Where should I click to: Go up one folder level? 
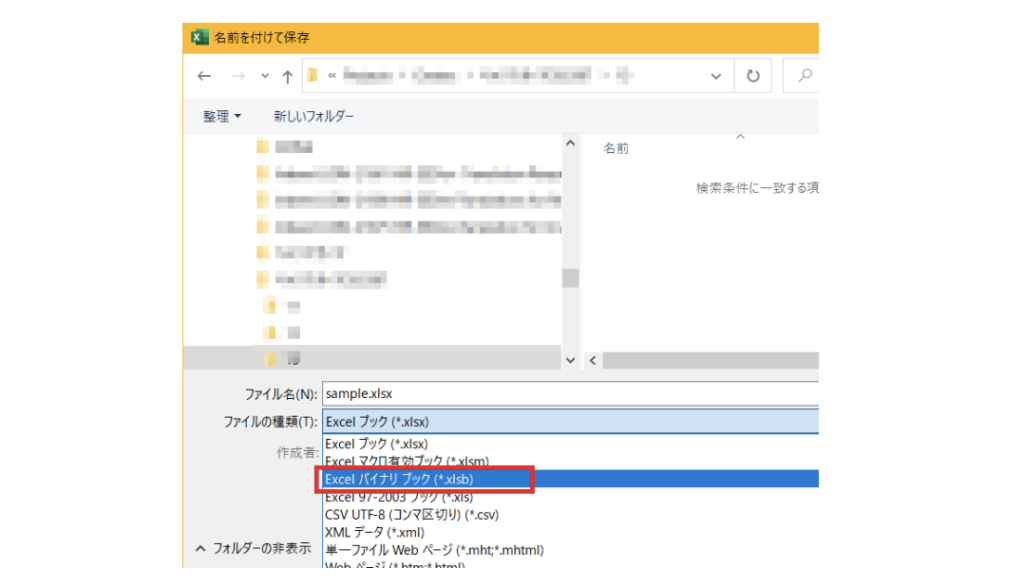pos(287,76)
